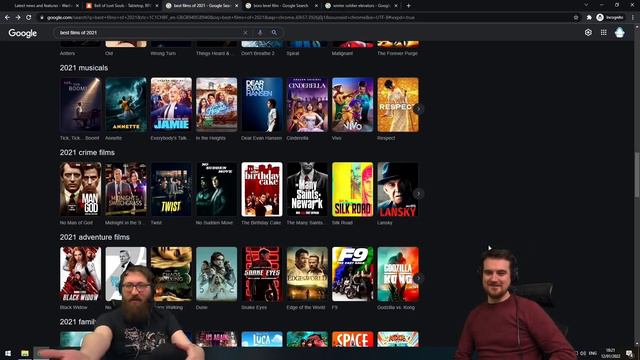Open the Cinderella movie poster
The height and width of the screenshot is (360, 640).
[x=307, y=104]
